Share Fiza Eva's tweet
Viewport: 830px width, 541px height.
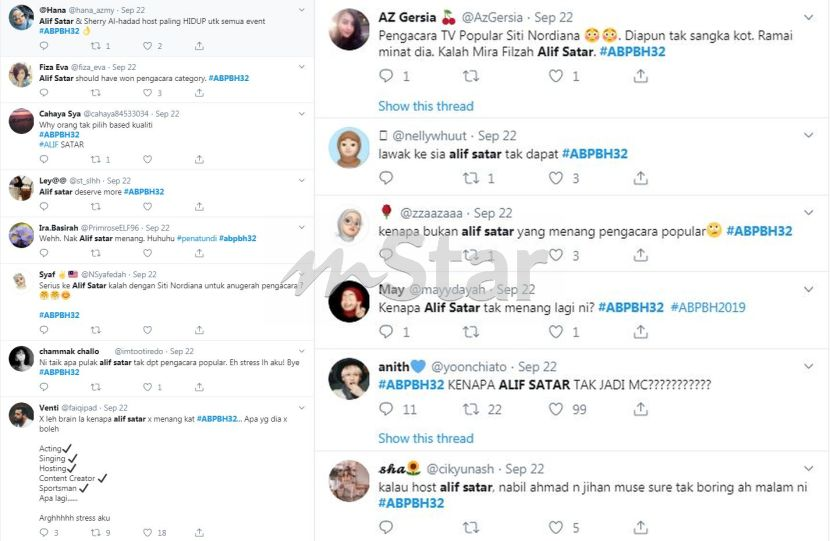click(199, 93)
